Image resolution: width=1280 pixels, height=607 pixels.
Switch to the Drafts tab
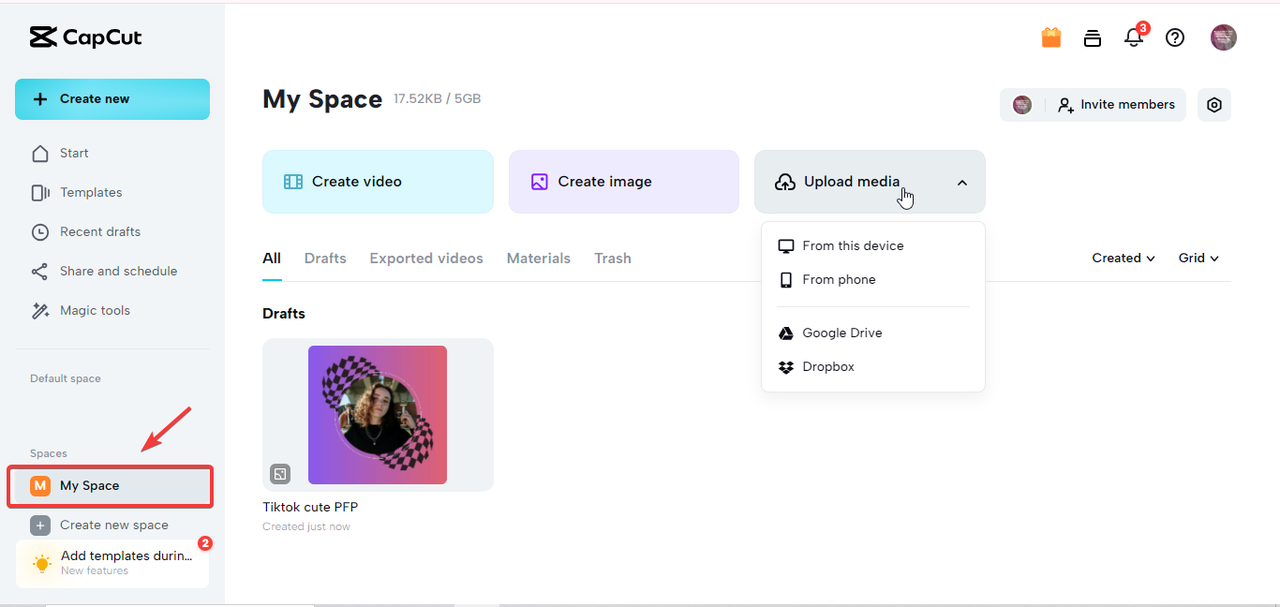pyautogui.click(x=325, y=258)
